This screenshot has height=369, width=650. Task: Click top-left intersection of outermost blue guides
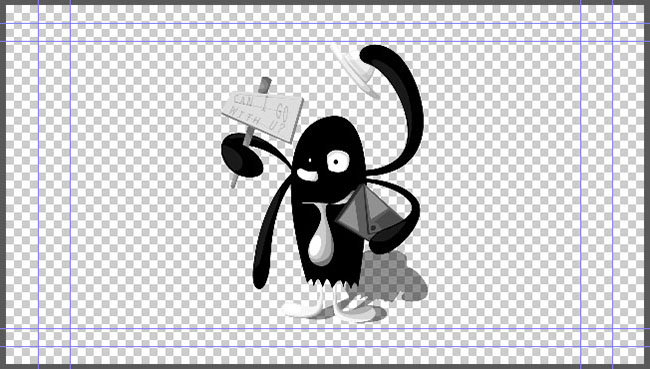[x=38, y=23]
